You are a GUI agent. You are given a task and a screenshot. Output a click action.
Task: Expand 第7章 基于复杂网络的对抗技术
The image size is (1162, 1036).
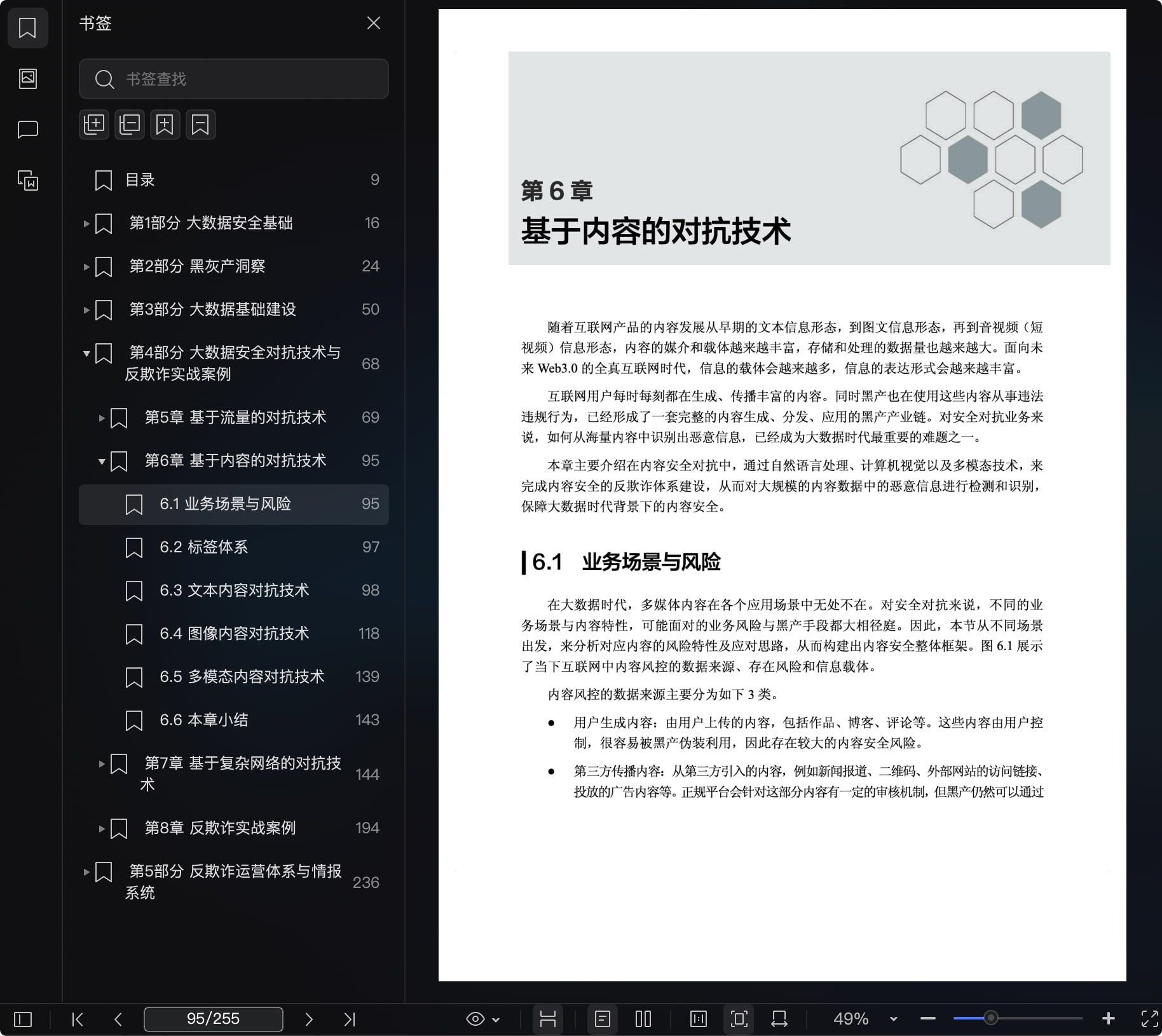click(x=102, y=763)
